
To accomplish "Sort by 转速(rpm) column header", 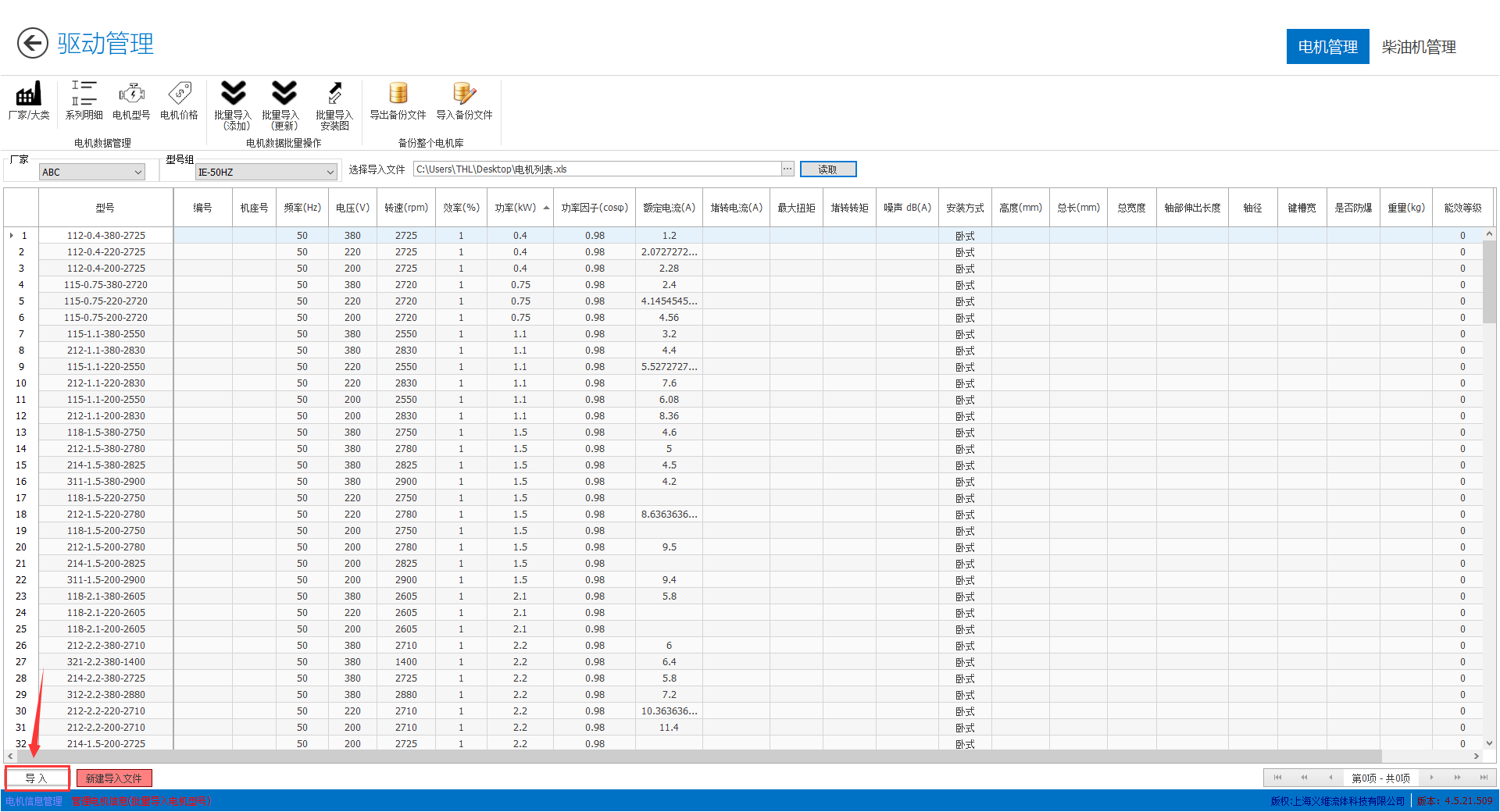I will (406, 208).
